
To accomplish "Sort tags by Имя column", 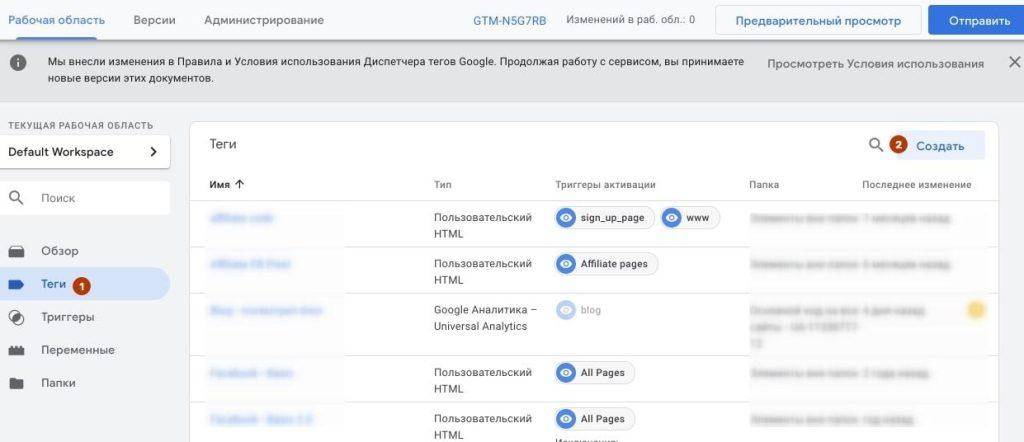I will click(x=227, y=185).
